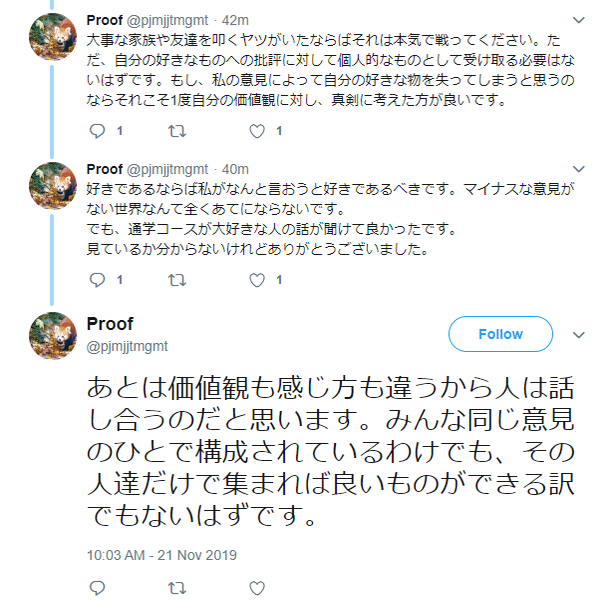Open more options chevron on 40m tweet
The height and width of the screenshot is (611, 611).
pos(578,168)
